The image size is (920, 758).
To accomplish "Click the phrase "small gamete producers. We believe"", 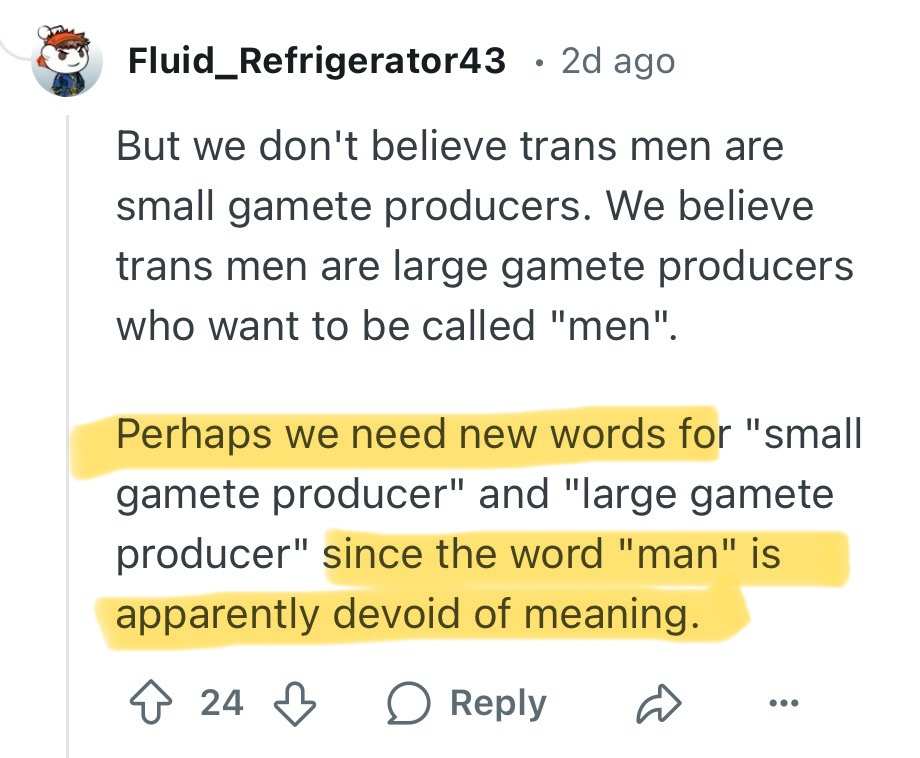I will [465, 206].
